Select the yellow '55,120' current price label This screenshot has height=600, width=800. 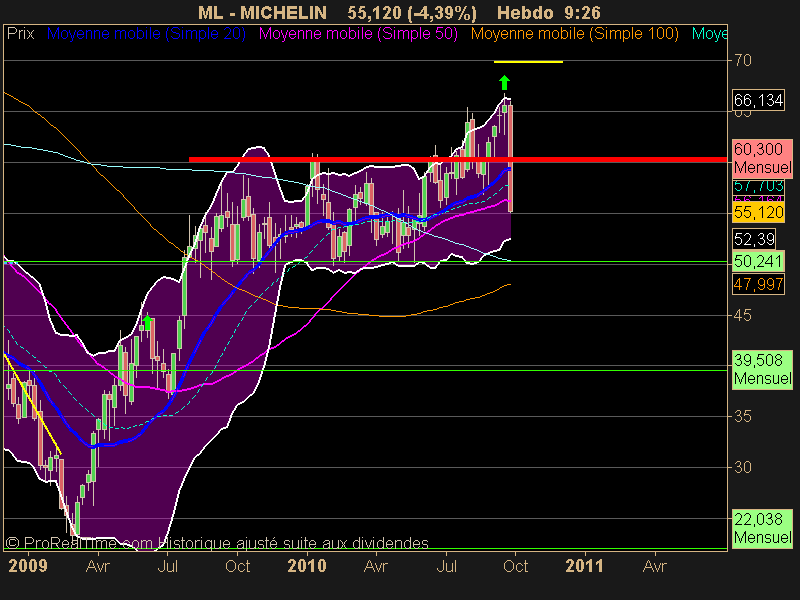click(x=758, y=212)
